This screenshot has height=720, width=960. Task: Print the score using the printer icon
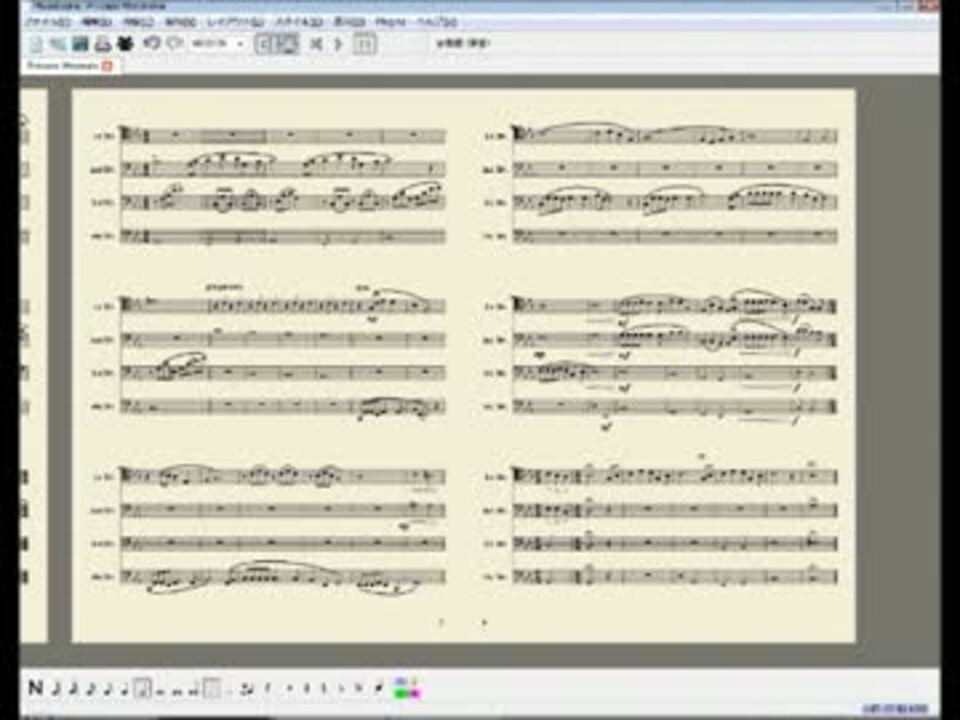click(x=102, y=43)
